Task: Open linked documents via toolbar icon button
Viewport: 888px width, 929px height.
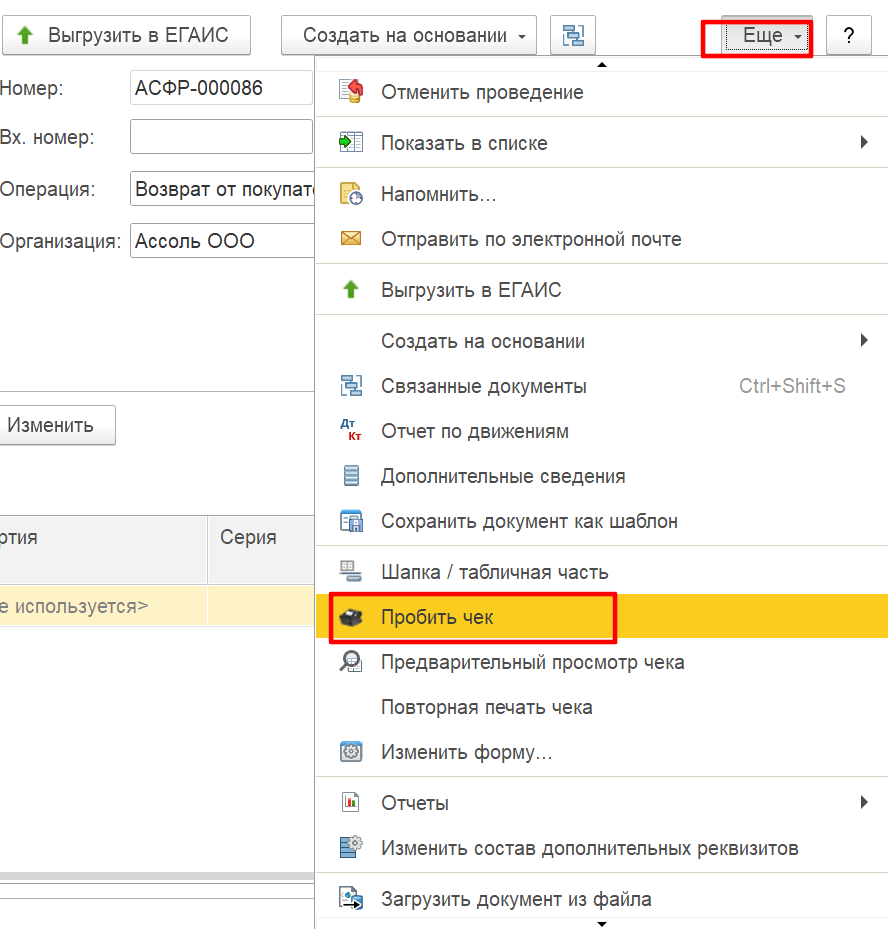Action: click(573, 36)
